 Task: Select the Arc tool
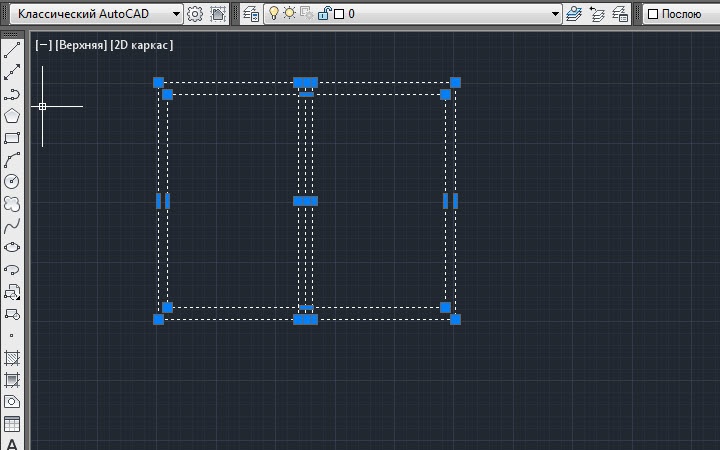(12, 160)
